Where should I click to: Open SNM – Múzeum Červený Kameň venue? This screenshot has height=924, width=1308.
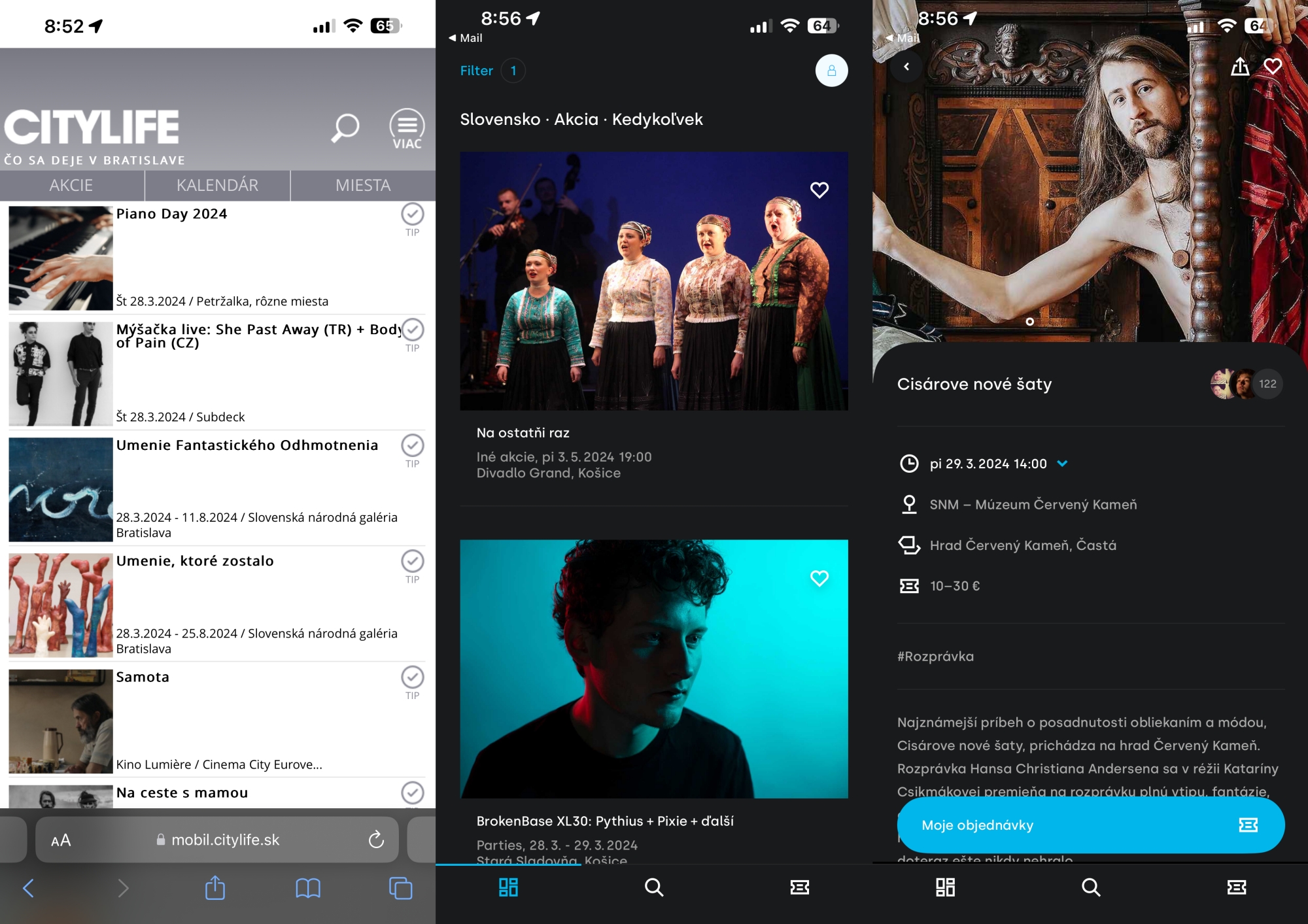[x=1033, y=505]
